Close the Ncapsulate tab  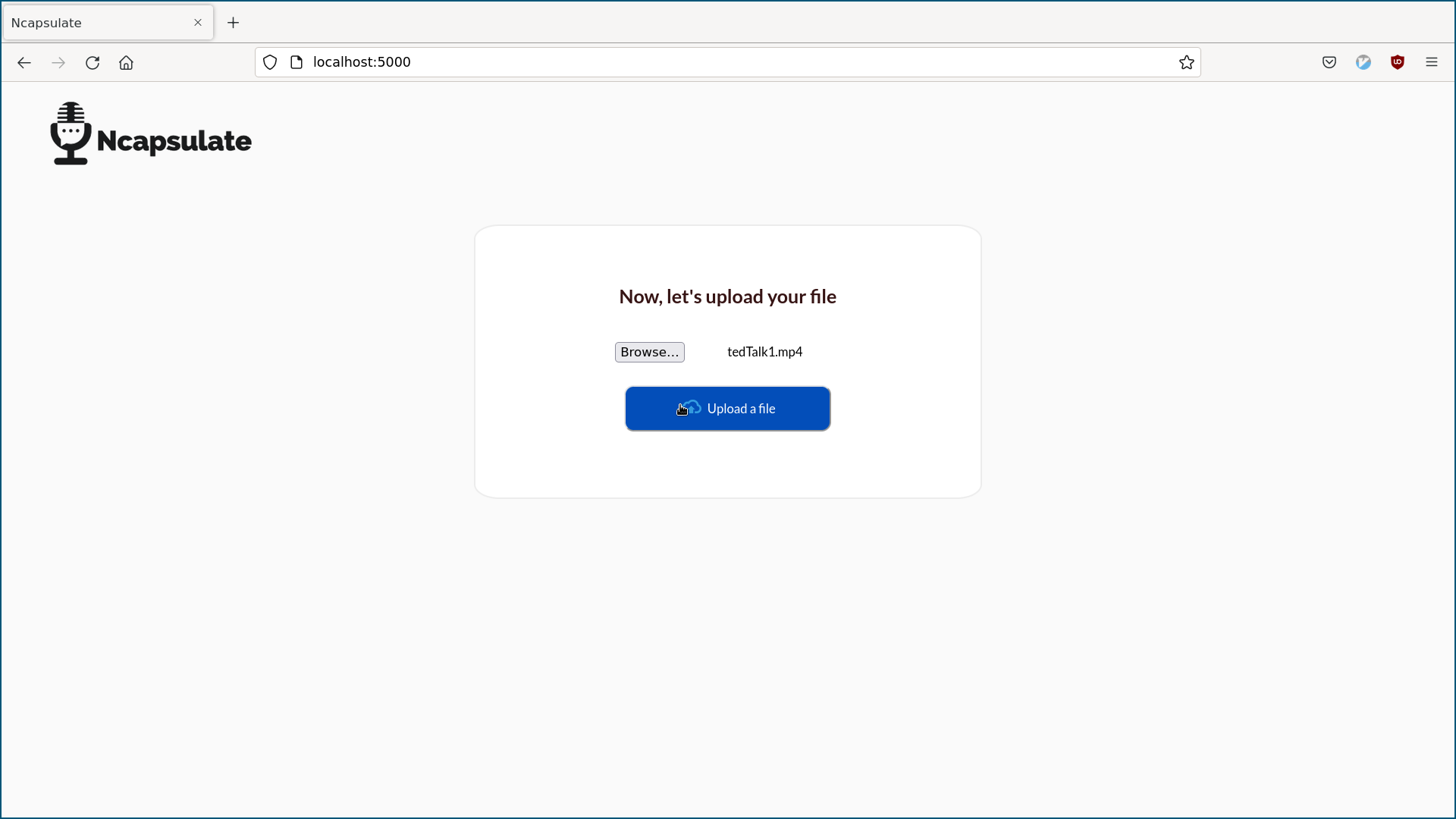point(198,23)
